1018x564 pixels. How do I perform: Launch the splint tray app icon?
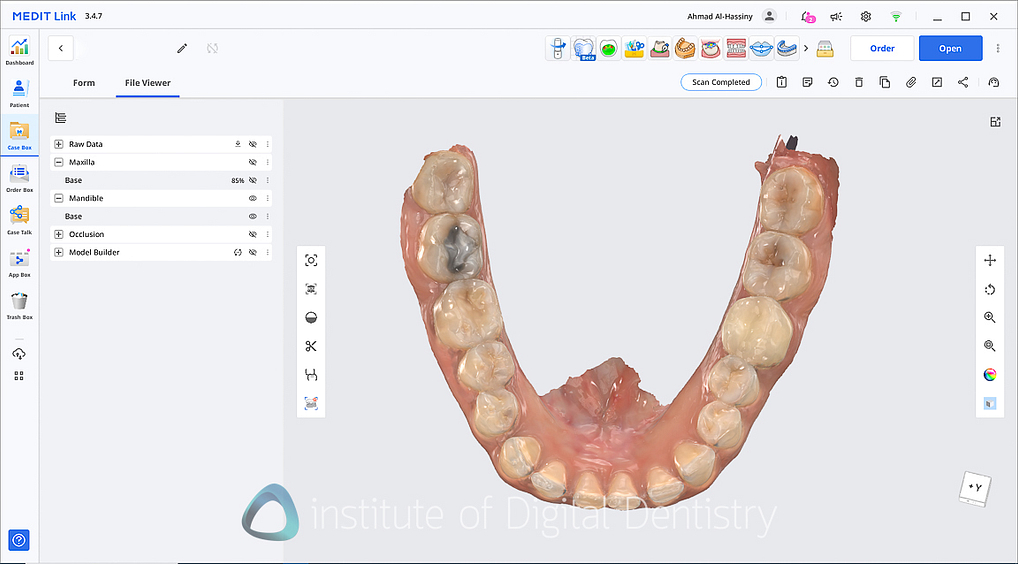click(786, 49)
